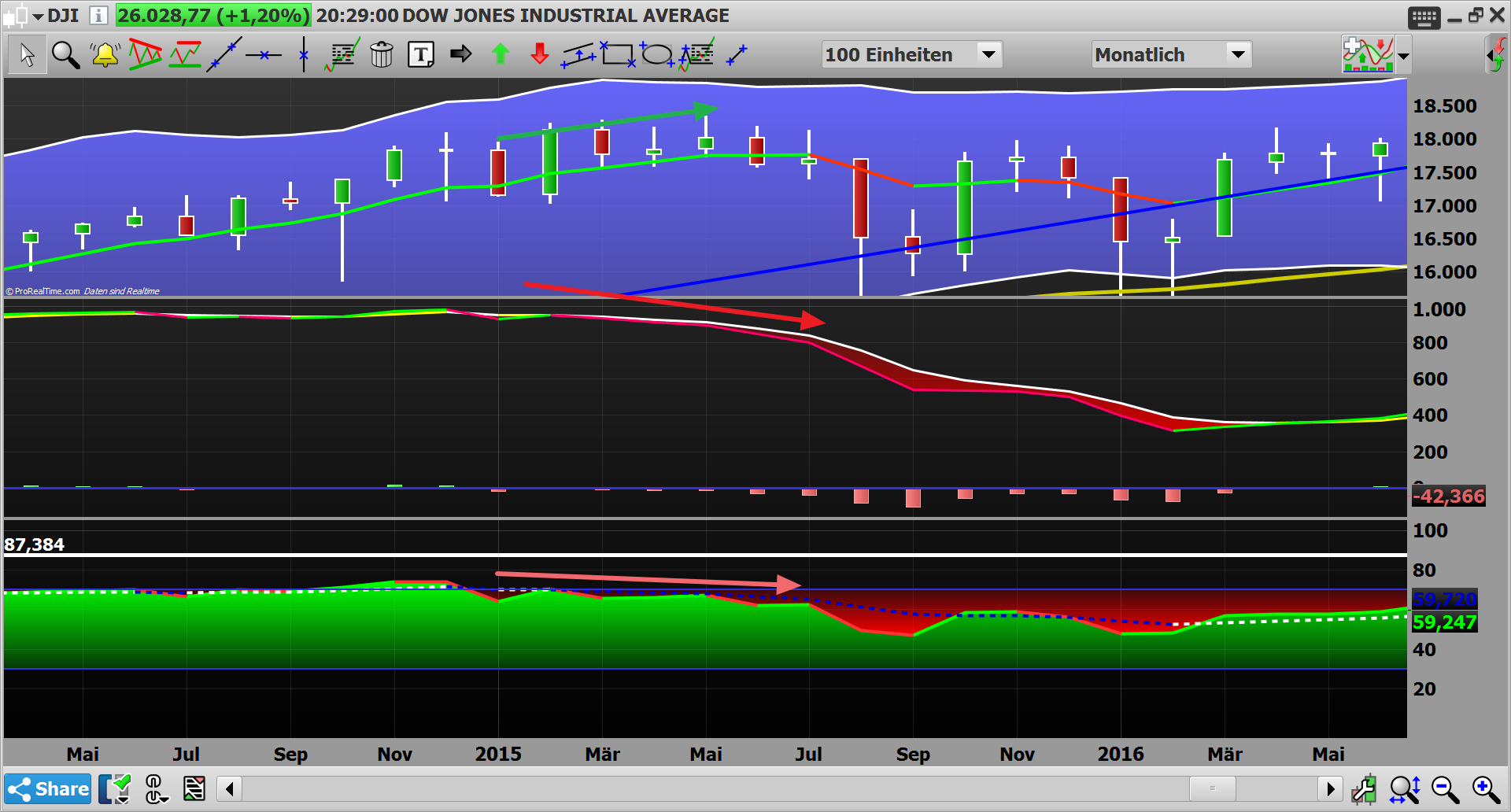Click the checkmark panel settings icon

(x=115, y=788)
